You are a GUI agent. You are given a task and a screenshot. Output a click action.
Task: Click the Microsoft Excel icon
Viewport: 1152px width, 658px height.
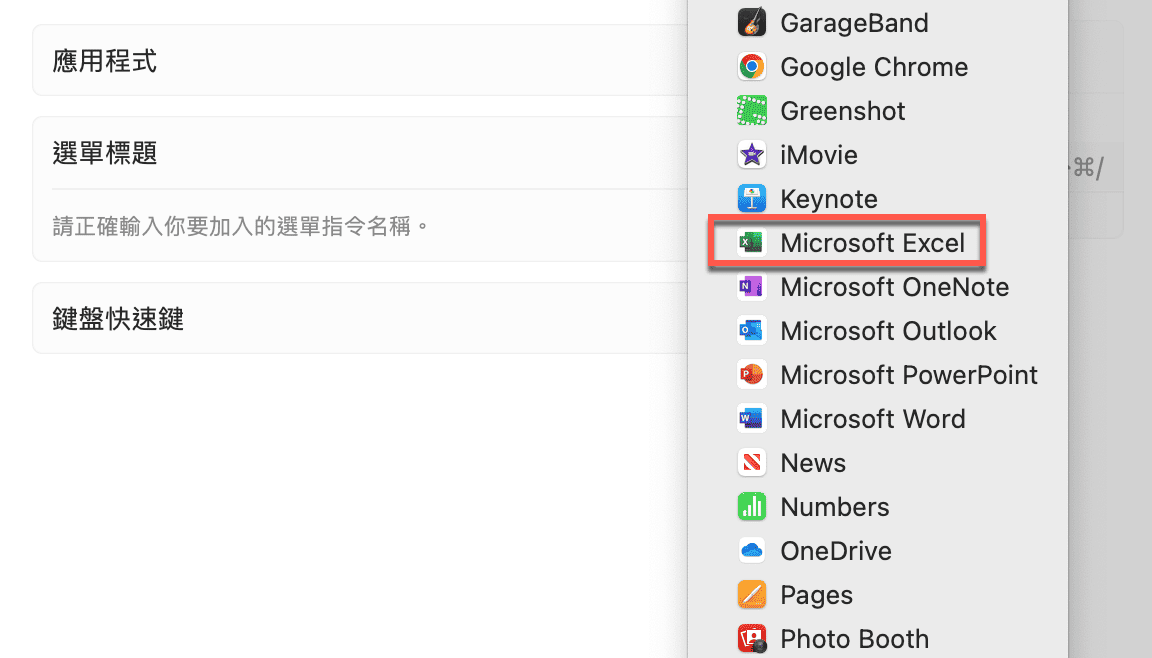tap(752, 242)
